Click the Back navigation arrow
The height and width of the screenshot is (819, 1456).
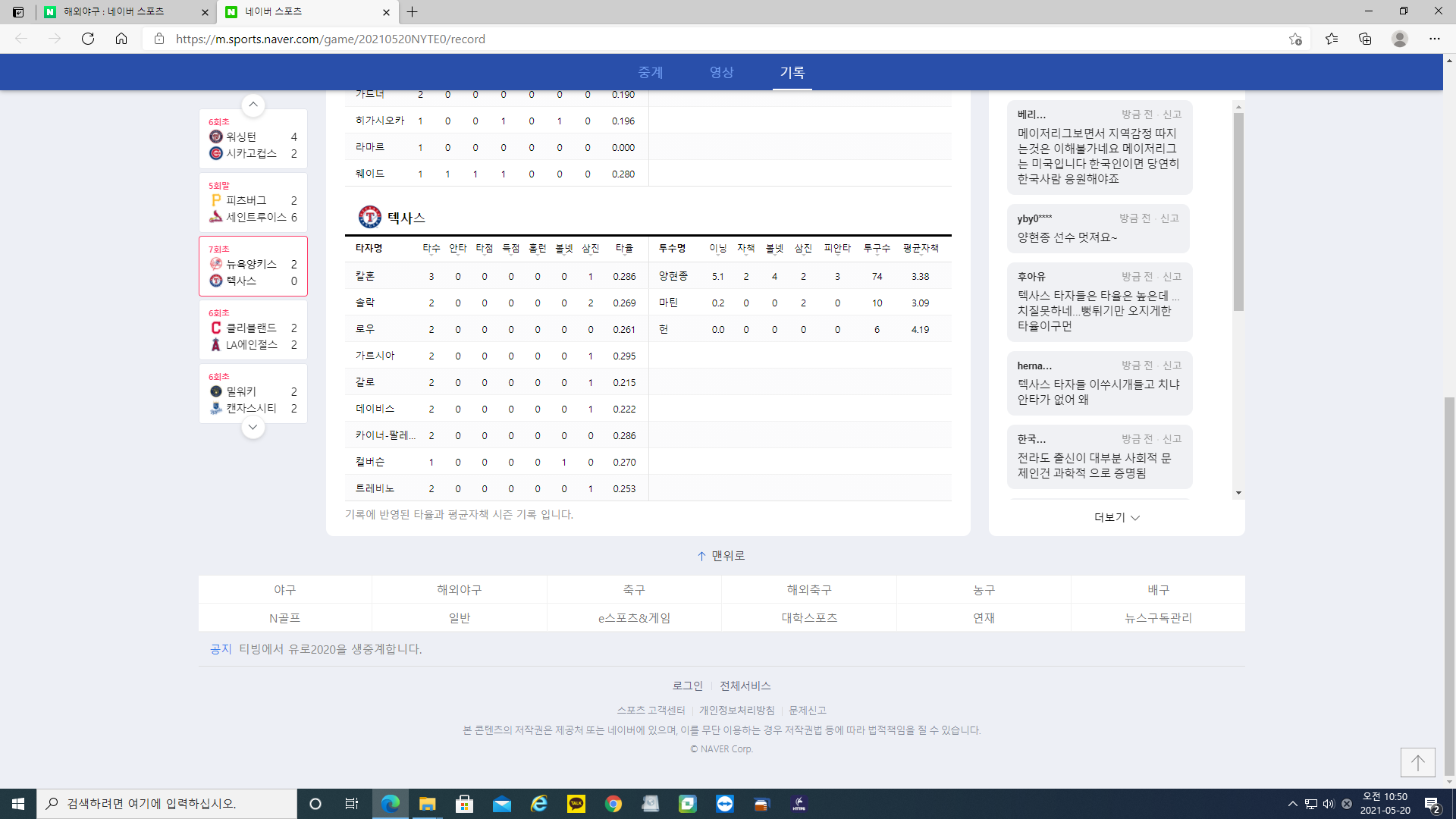pyautogui.click(x=21, y=39)
